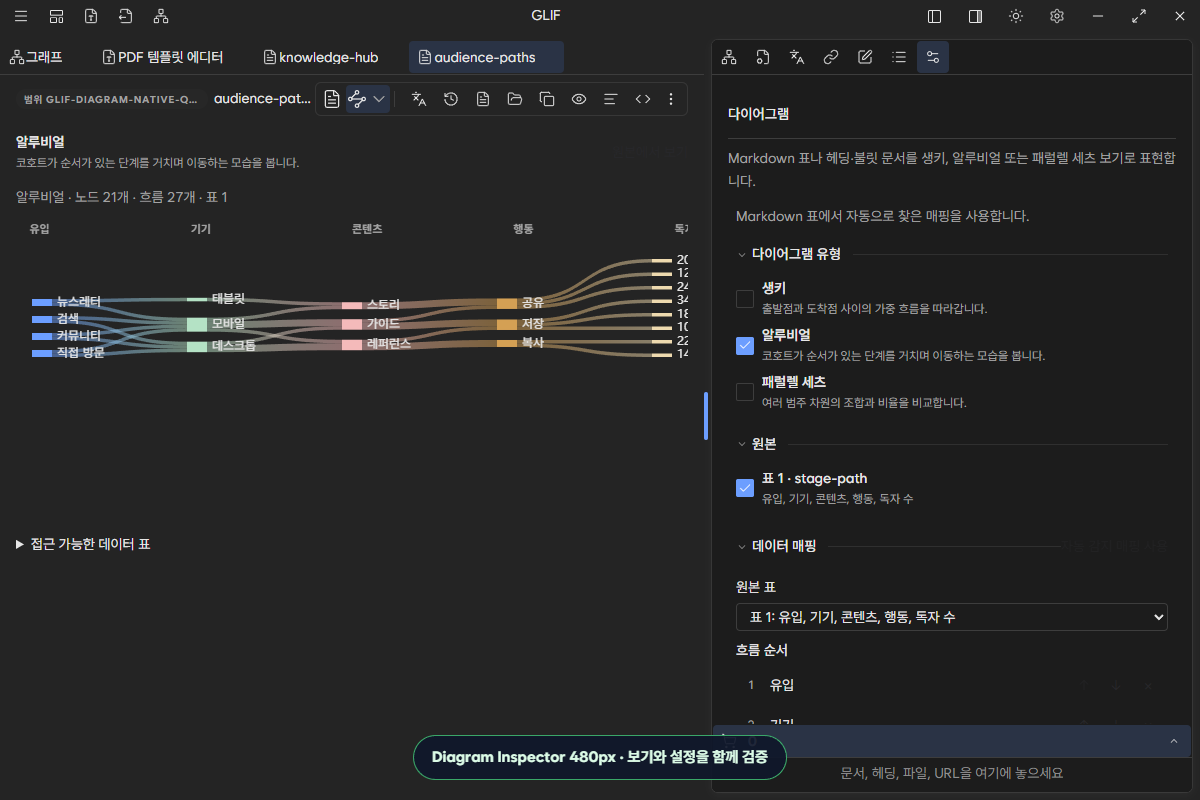
Task: Expand the bottom drop bar chevron
Action: click(1173, 741)
